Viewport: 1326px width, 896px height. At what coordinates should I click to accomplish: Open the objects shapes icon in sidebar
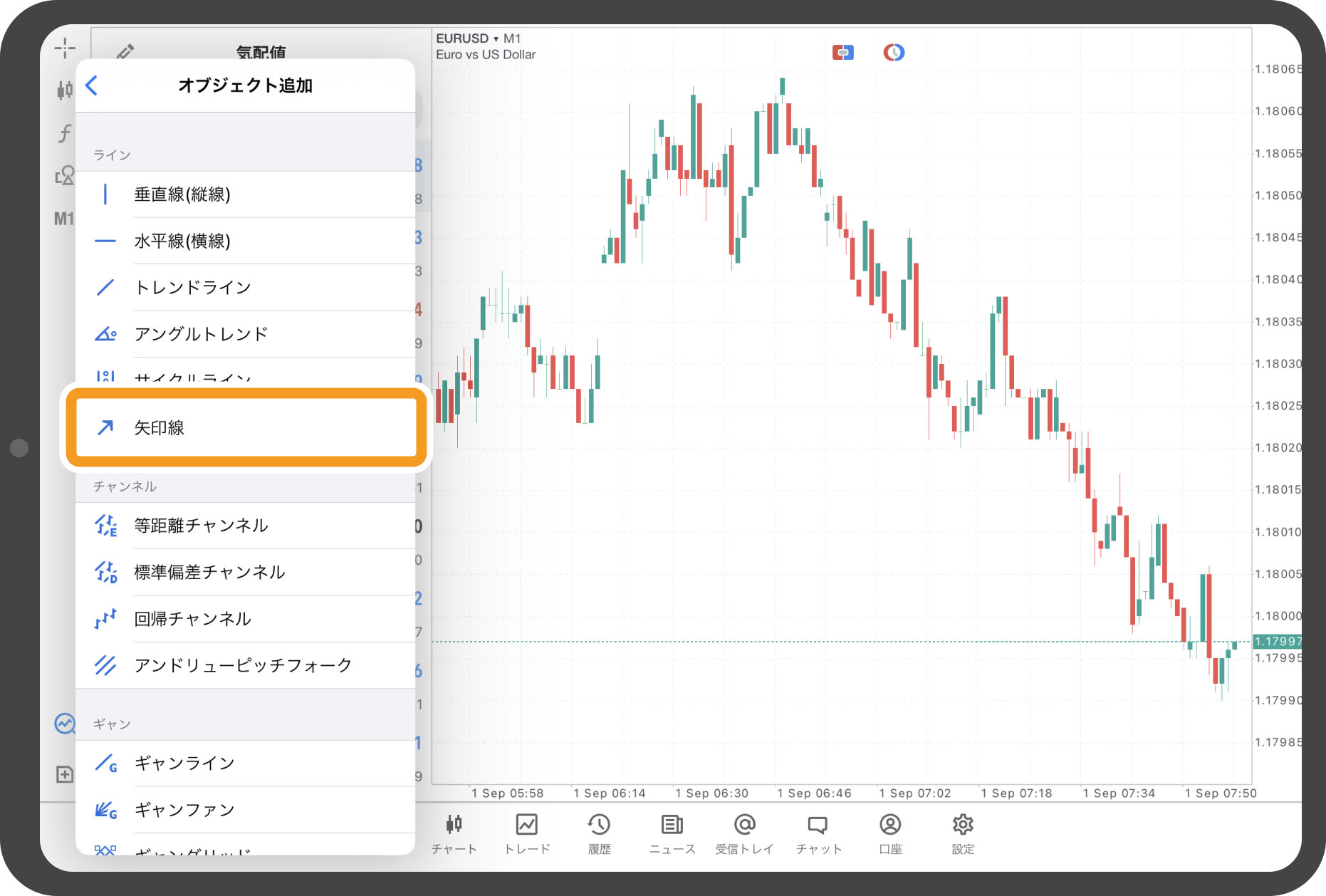click(x=65, y=175)
